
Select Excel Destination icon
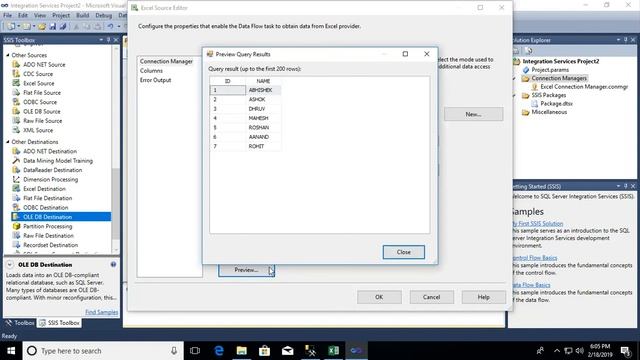pyautogui.click(x=16, y=189)
